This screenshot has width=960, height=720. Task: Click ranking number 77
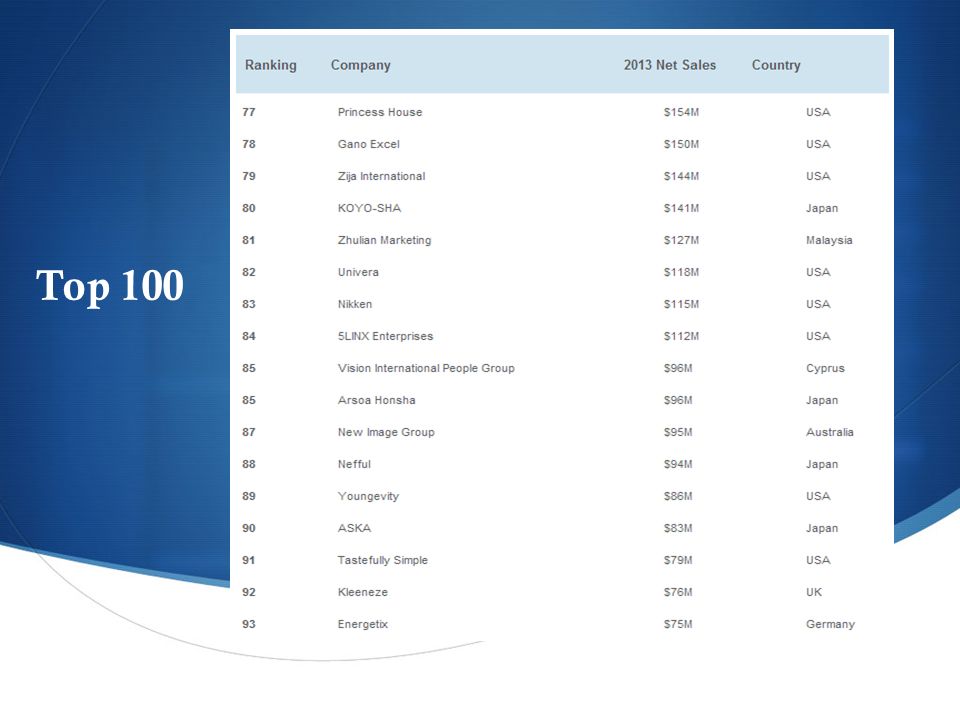tap(249, 112)
